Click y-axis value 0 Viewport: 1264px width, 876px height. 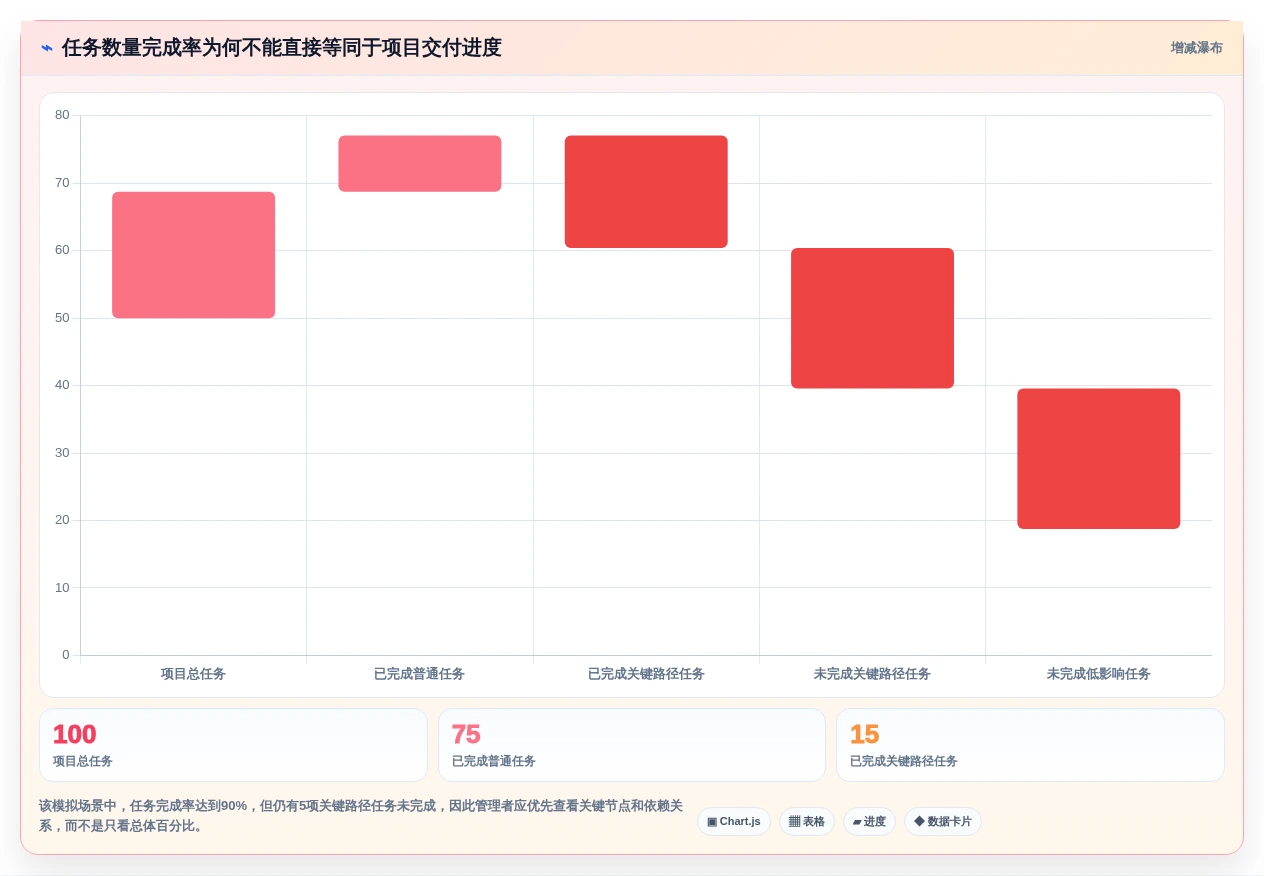[66, 655]
